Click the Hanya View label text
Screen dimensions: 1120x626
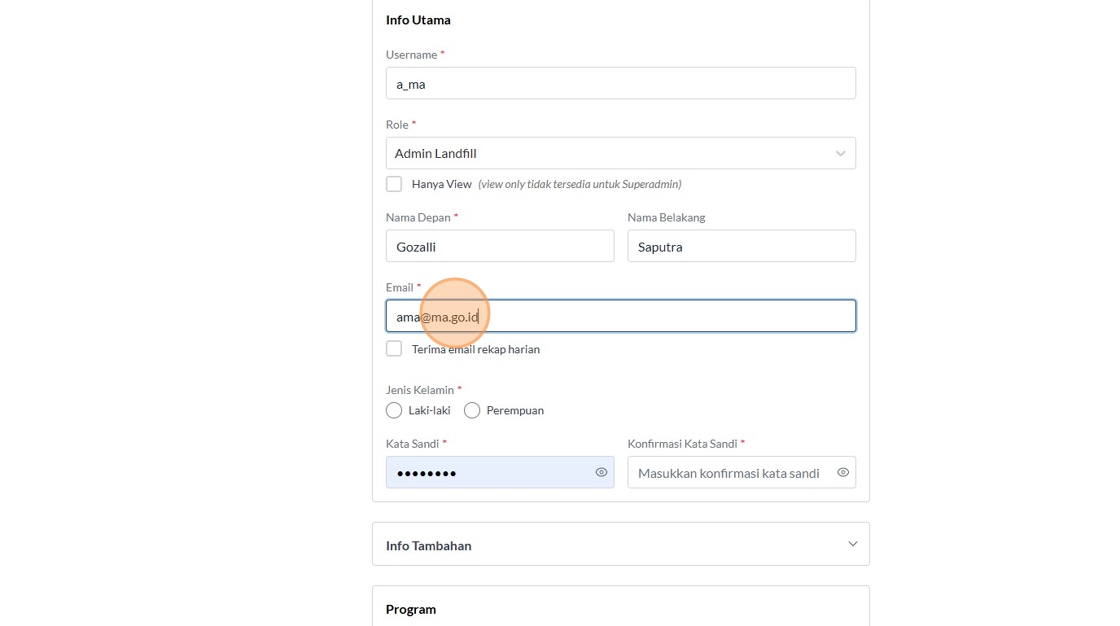tap(441, 184)
